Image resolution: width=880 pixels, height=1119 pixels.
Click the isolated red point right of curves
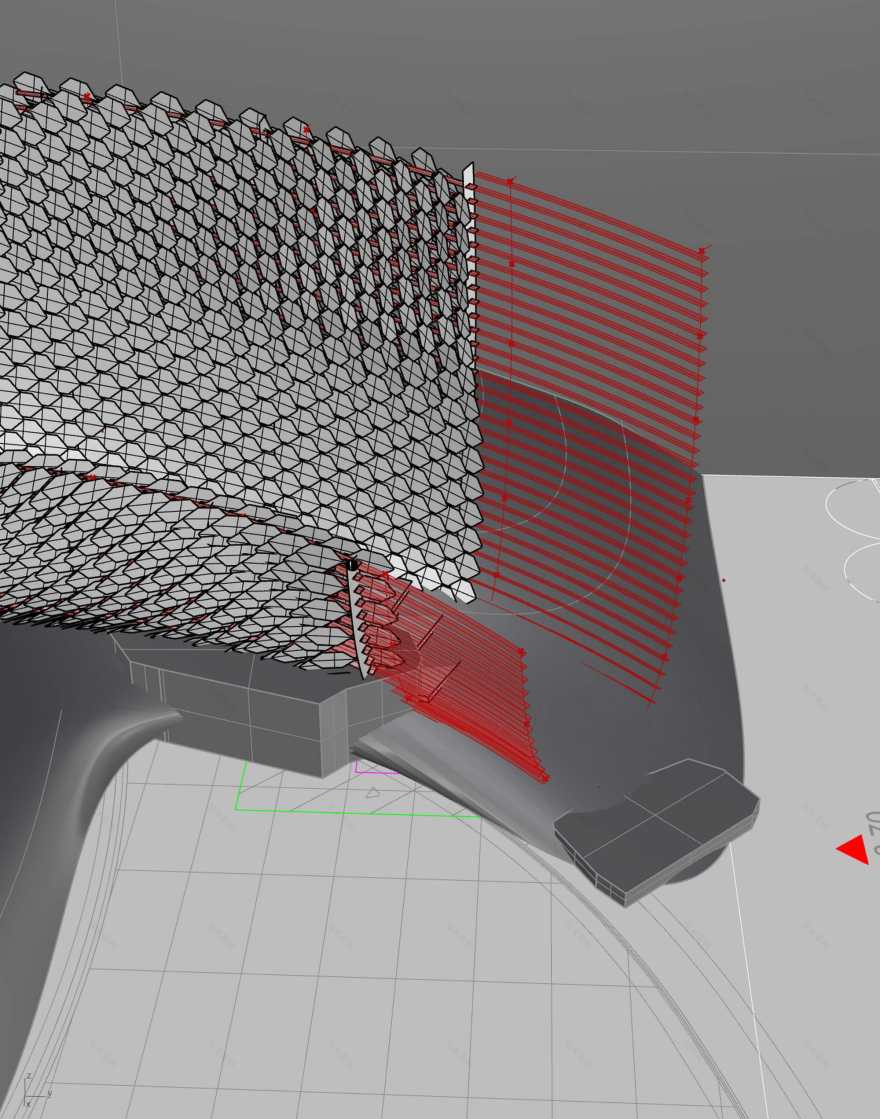(723, 580)
